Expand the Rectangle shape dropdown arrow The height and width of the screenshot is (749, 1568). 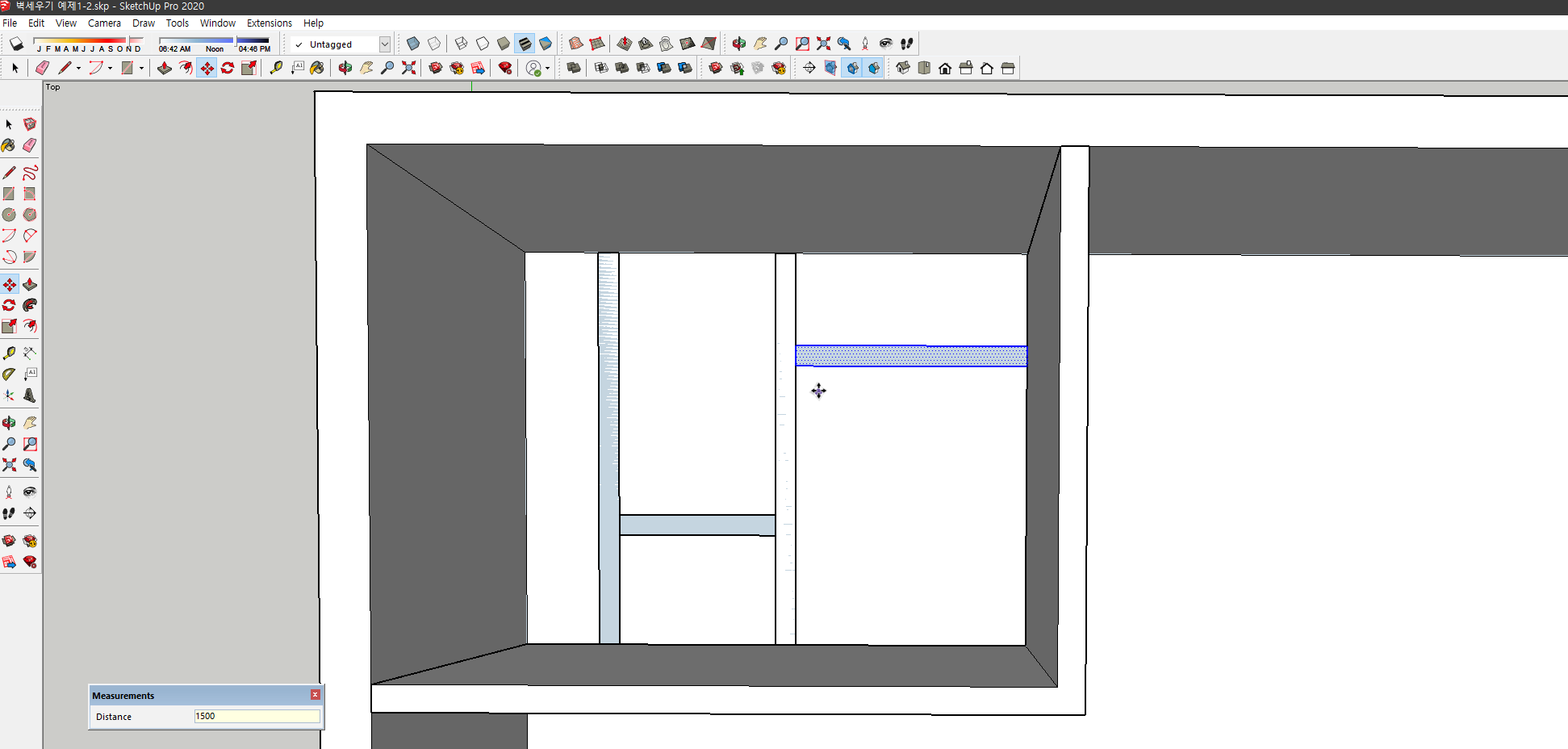pyautogui.click(x=141, y=68)
